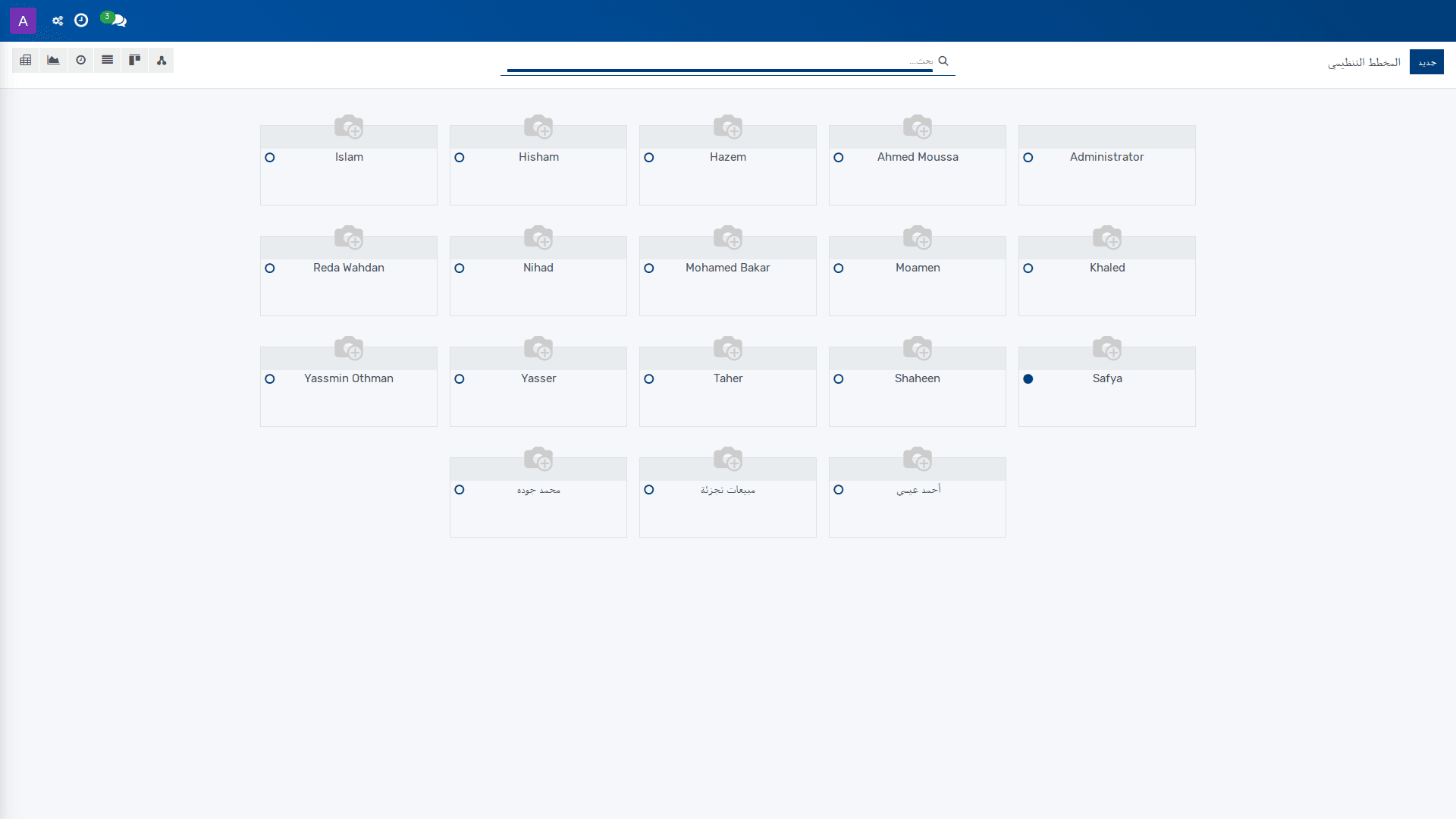Add photo for Mohamed Bakar via camera icon
The width and height of the screenshot is (1456, 819).
[x=728, y=237]
